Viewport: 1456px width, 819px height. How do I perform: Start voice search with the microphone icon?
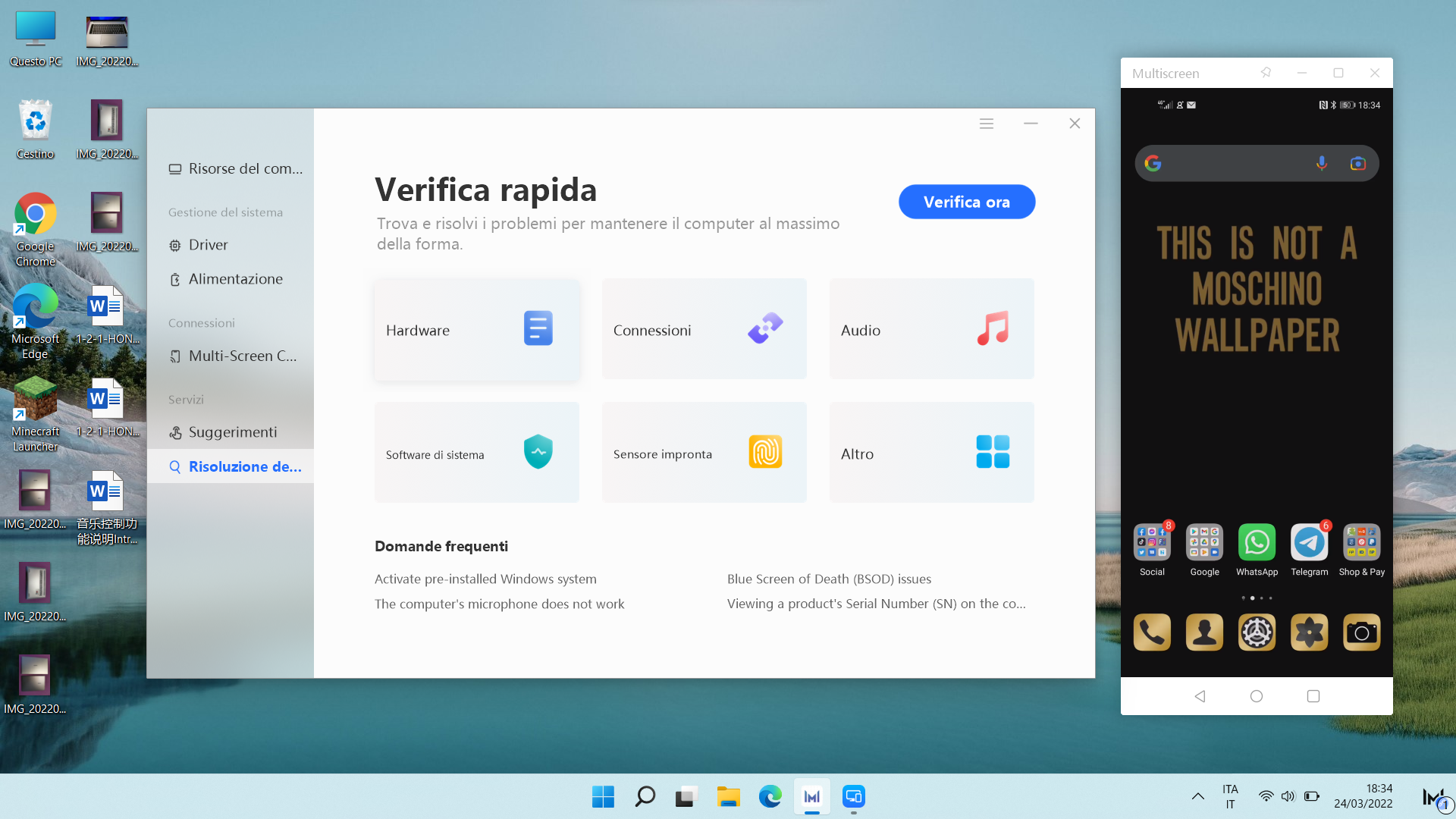point(1322,162)
